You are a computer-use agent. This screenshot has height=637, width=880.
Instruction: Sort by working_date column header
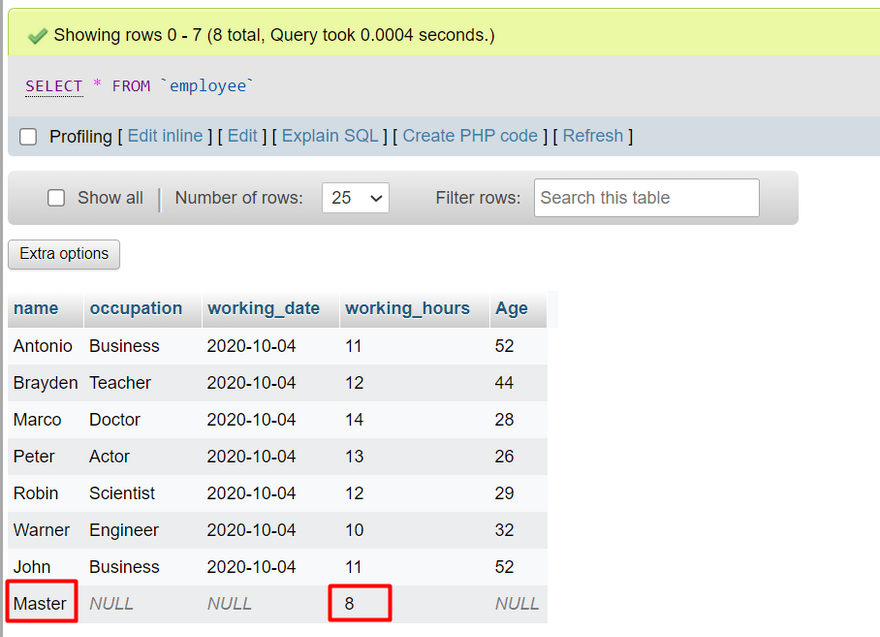pyautogui.click(x=263, y=308)
